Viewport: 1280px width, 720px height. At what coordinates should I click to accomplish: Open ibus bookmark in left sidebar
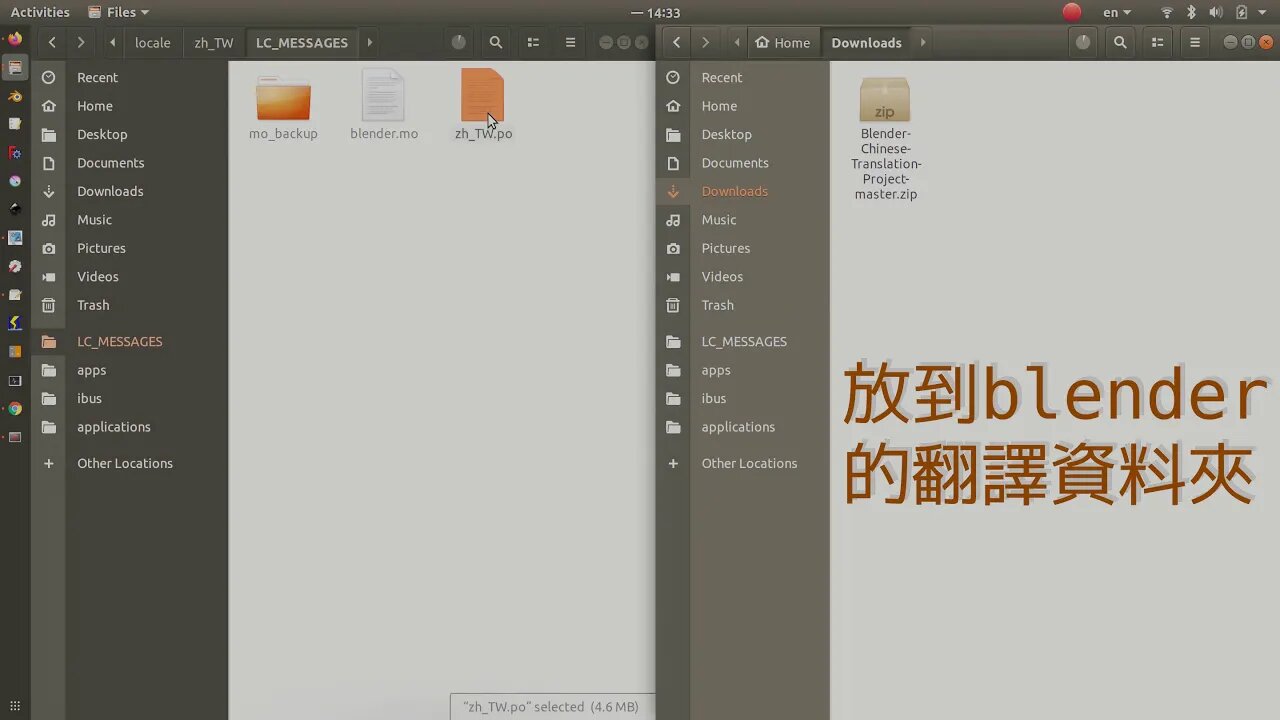pyautogui.click(x=130, y=398)
